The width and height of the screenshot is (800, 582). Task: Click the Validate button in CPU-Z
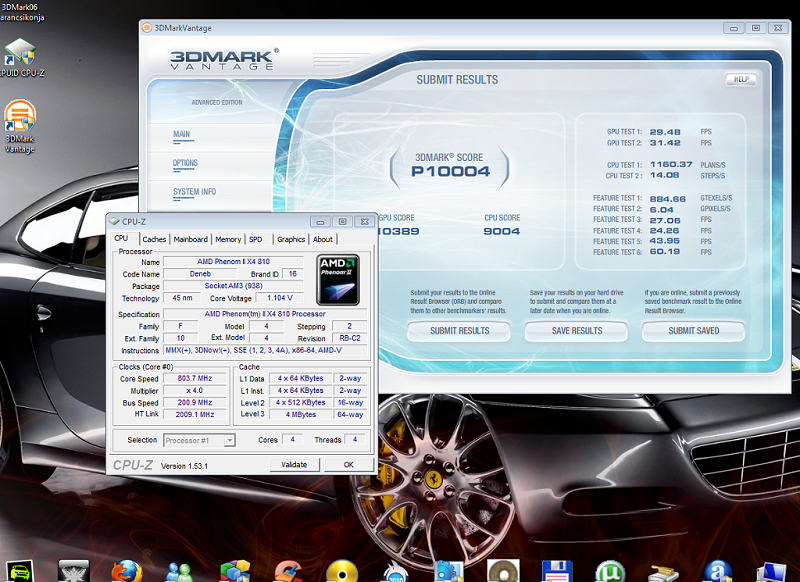(294, 465)
